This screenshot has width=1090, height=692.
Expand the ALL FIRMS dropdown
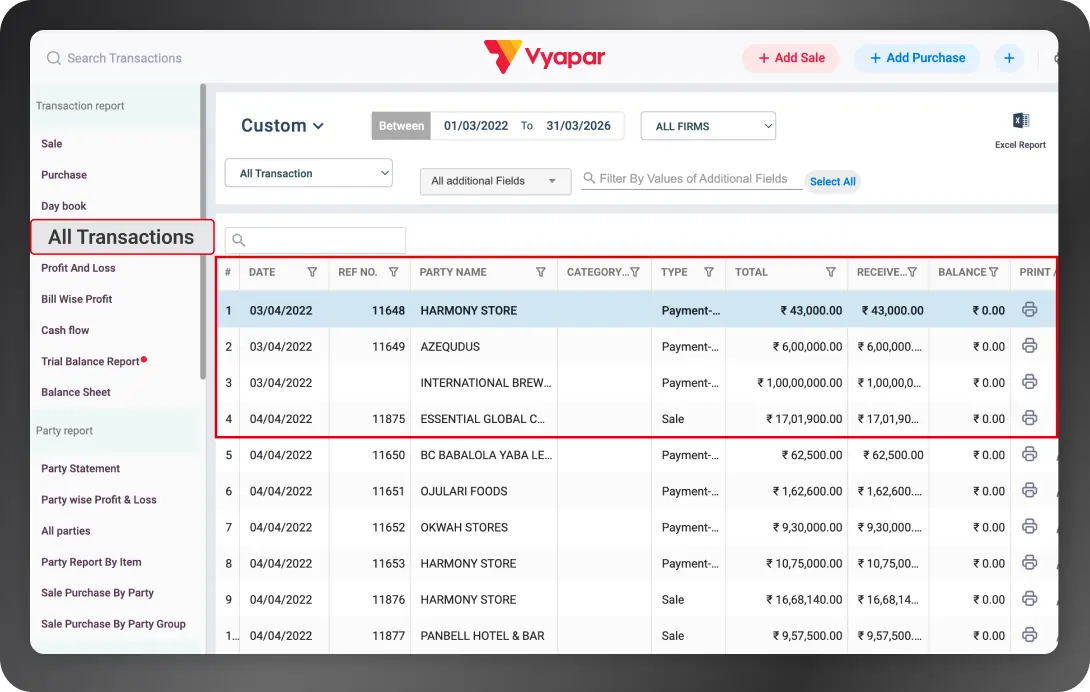[x=708, y=126]
